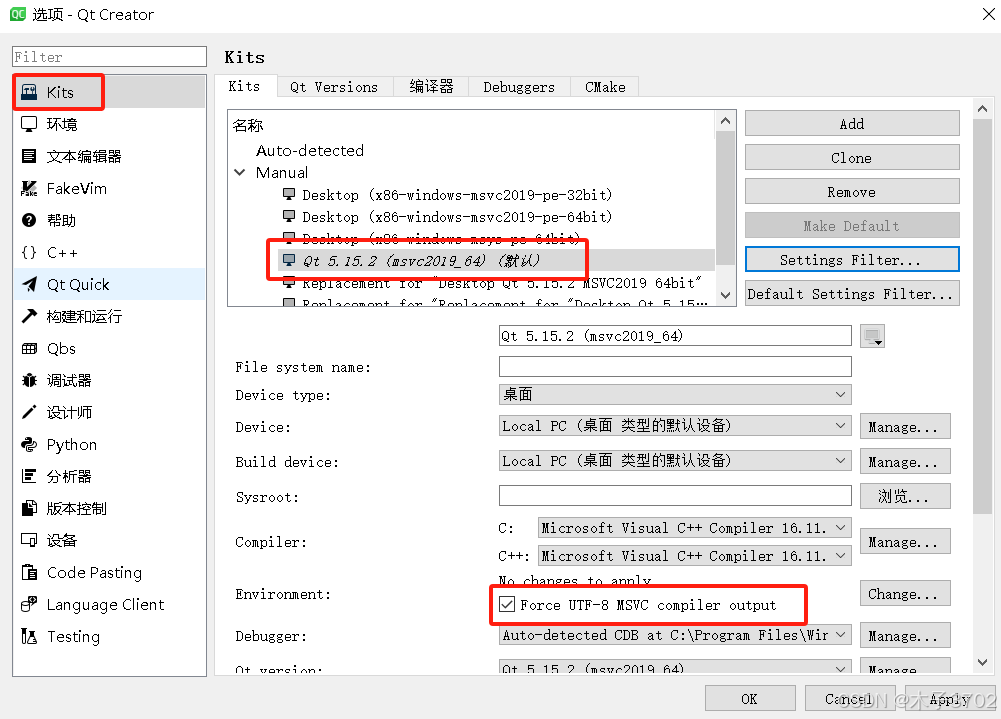
Task: Open the 设备 settings category
Action: coord(109,540)
